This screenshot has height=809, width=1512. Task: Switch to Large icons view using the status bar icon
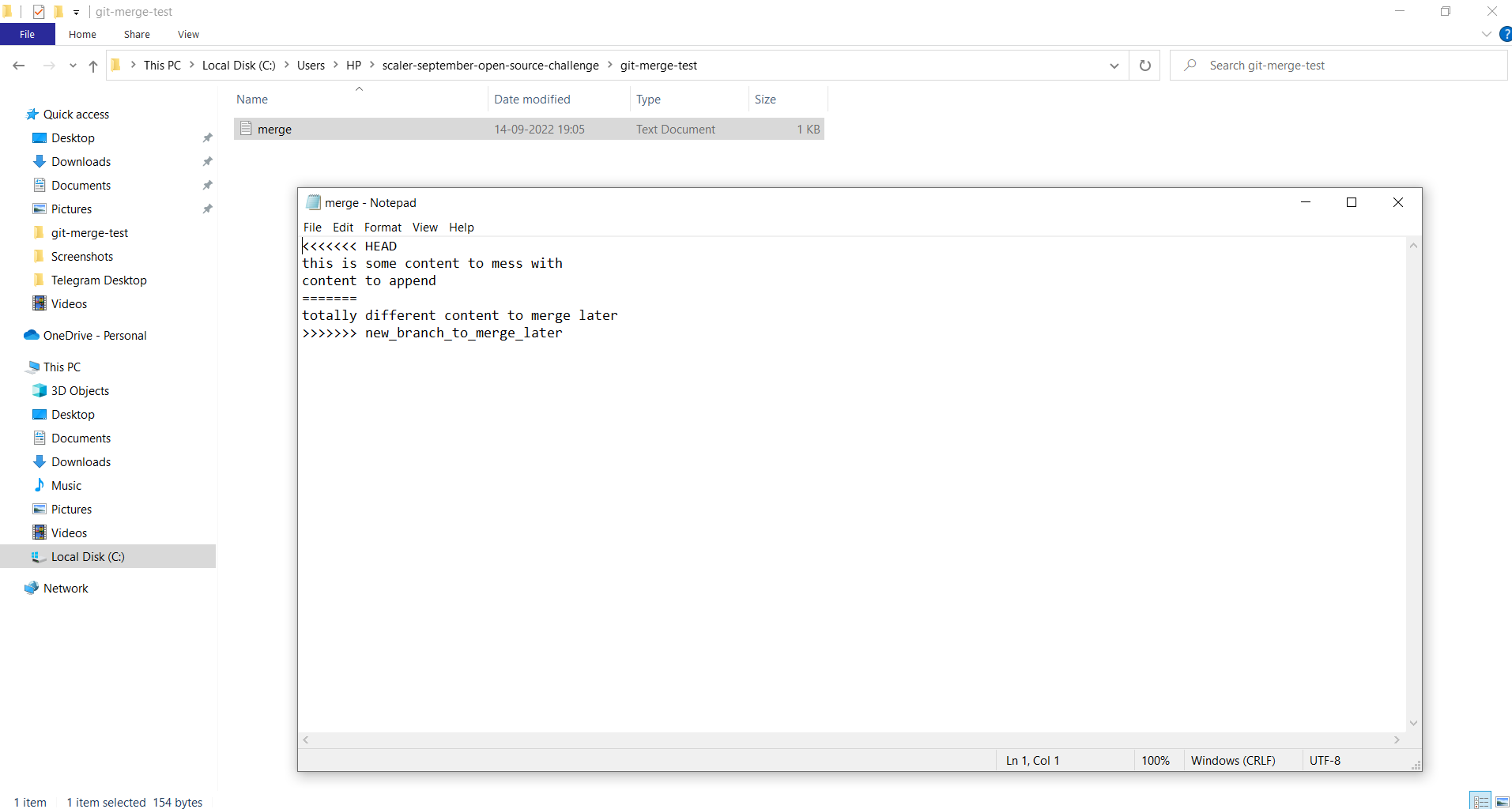click(x=1500, y=800)
